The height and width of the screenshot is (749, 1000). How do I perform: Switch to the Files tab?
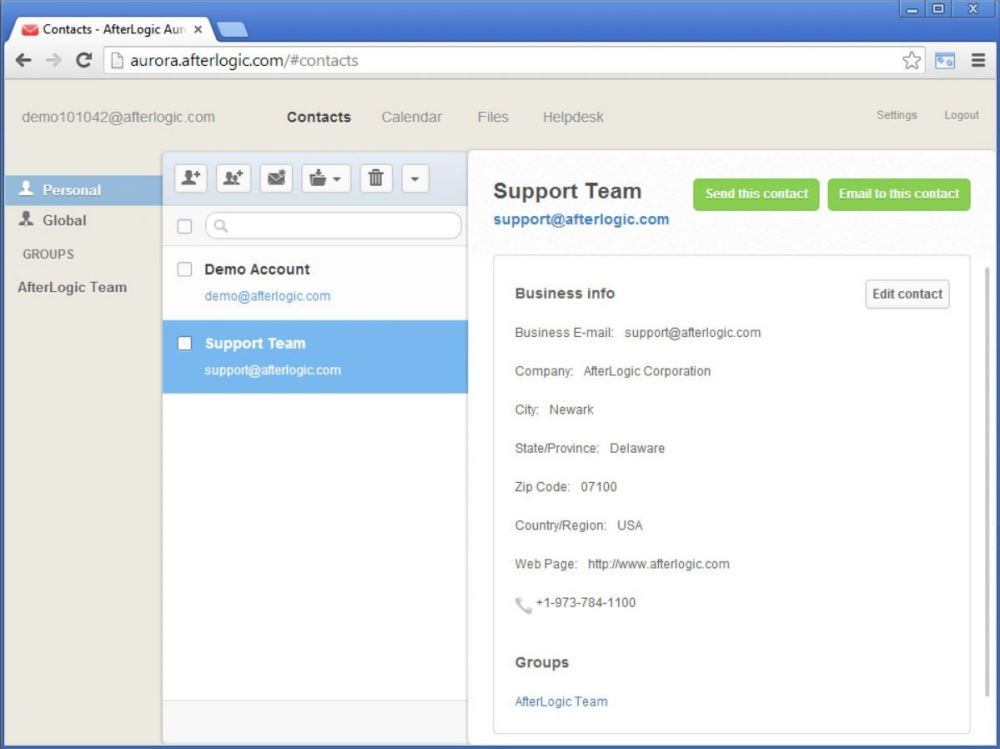pyautogui.click(x=493, y=117)
